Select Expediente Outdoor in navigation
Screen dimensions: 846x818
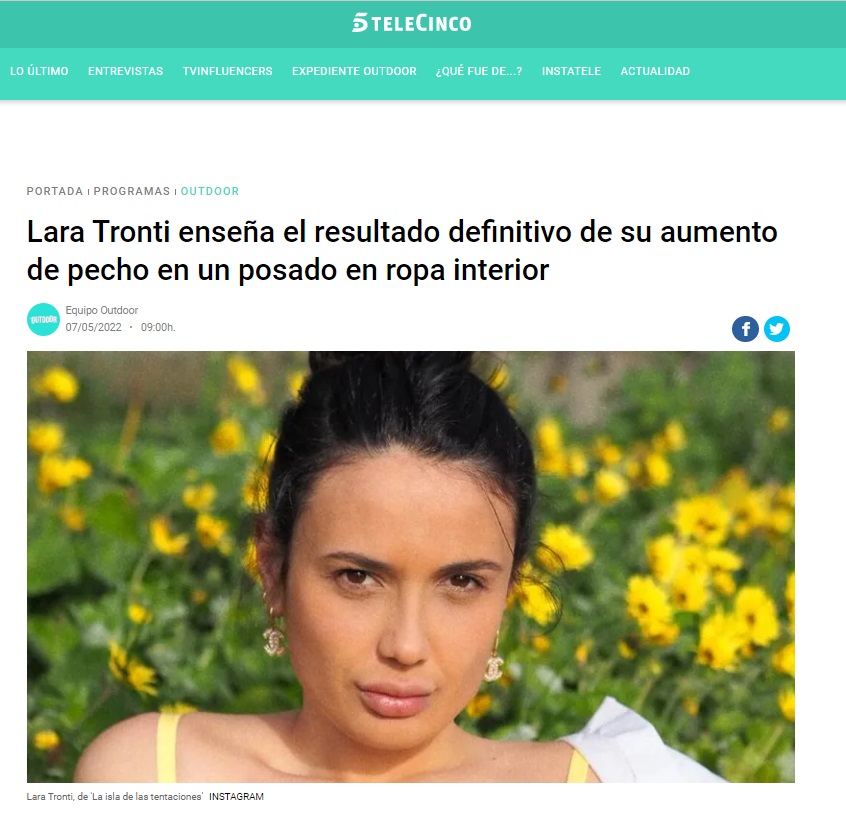tap(354, 71)
